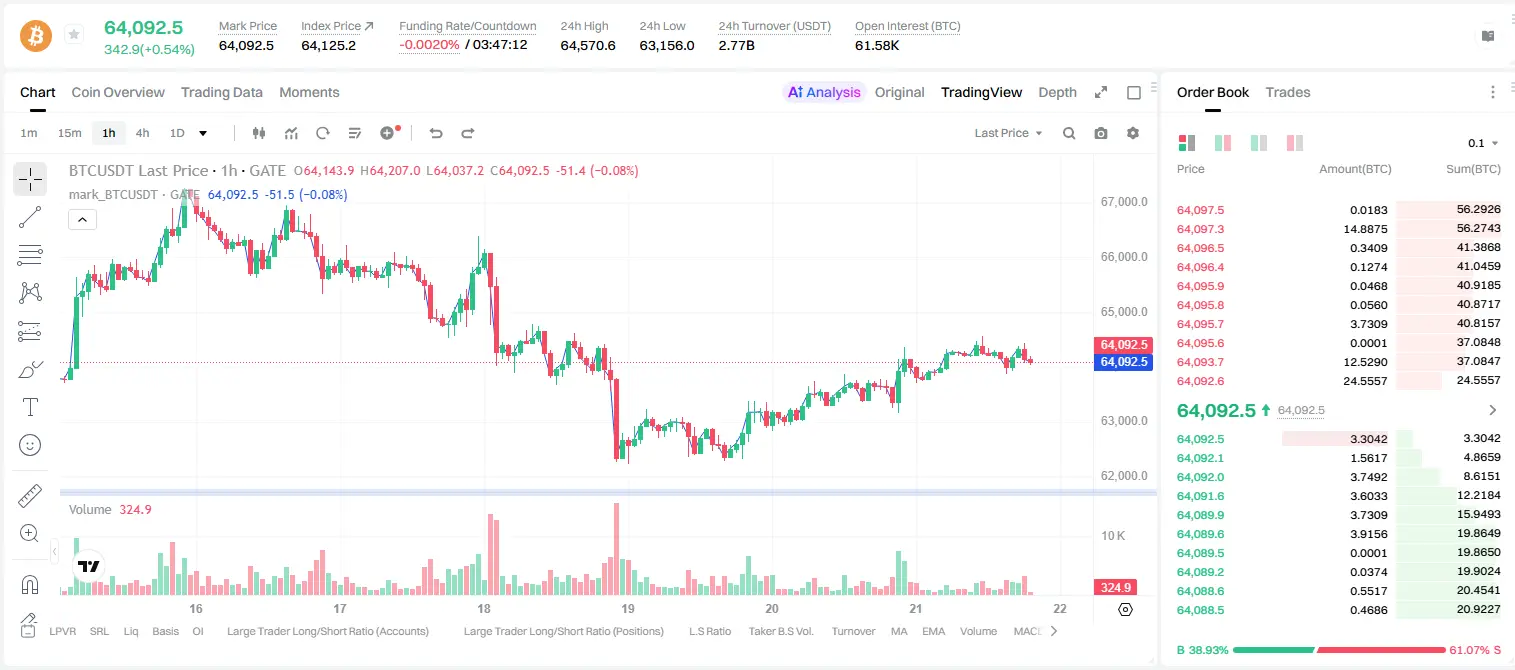Switch chart to Depth view
This screenshot has width=1515, height=670.
[1057, 92]
